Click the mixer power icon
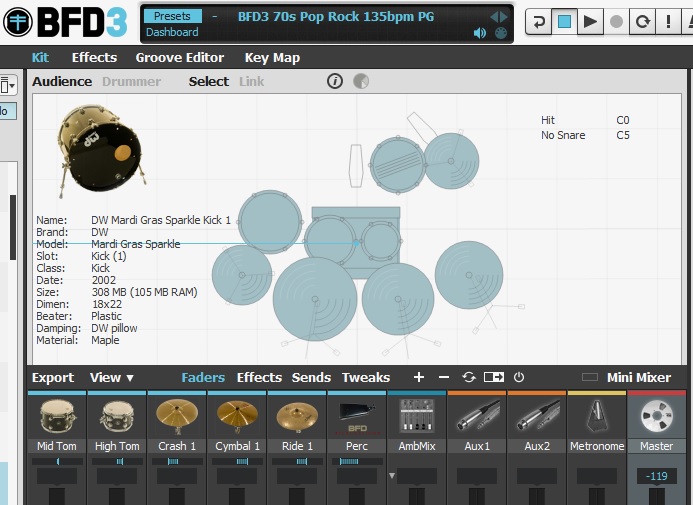Screen dimensions: 693x505 (x=519, y=377)
